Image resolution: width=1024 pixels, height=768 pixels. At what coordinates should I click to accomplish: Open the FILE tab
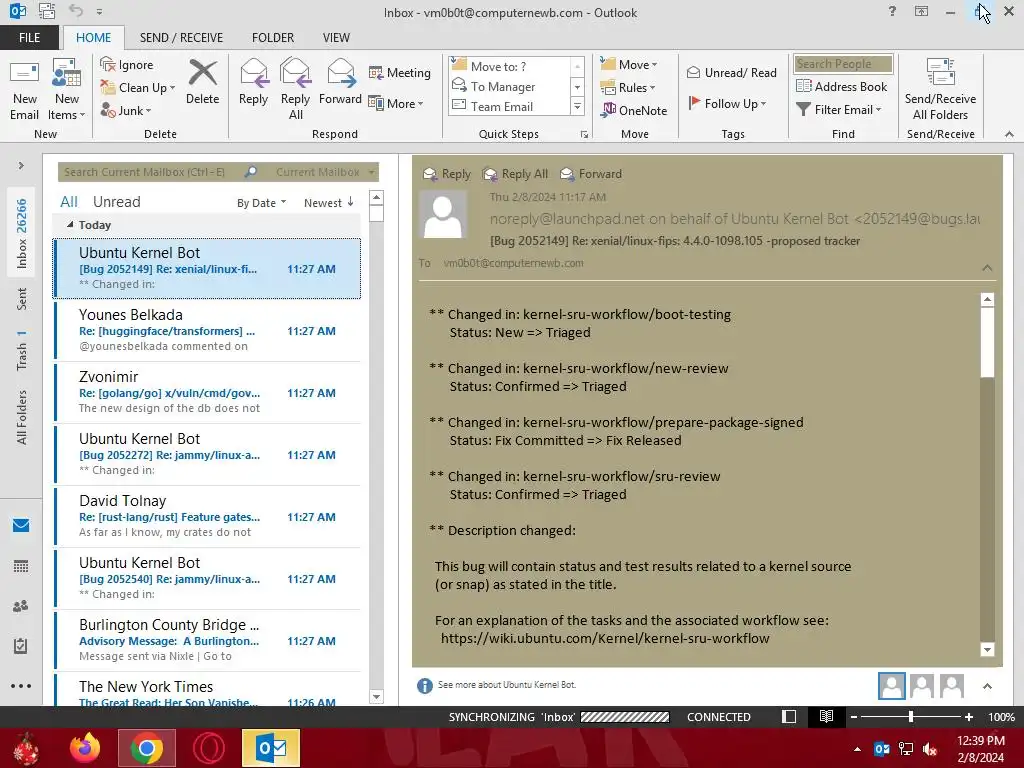(29, 38)
